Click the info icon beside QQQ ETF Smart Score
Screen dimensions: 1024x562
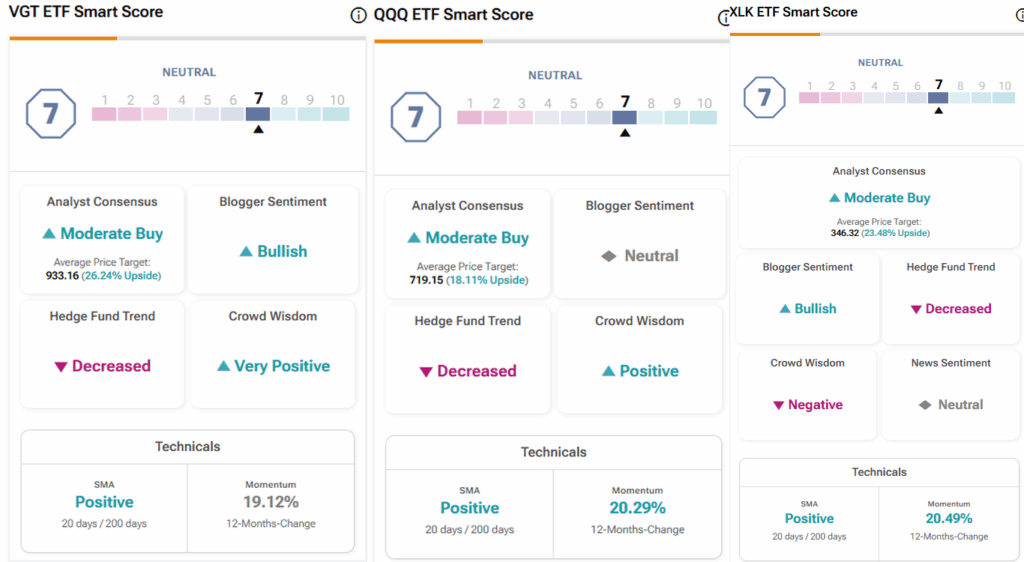(x=726, y=18)
